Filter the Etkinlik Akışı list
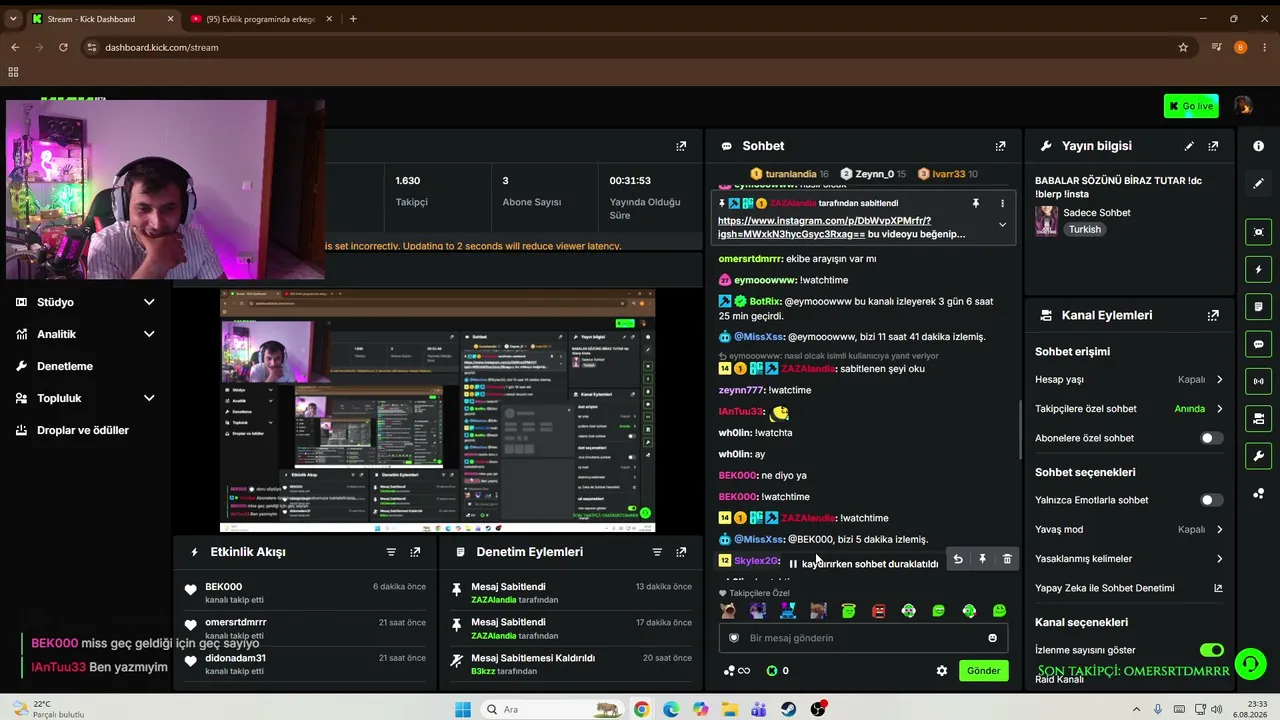The width and height of the screenshot is (1280, 720). [391, 552]
